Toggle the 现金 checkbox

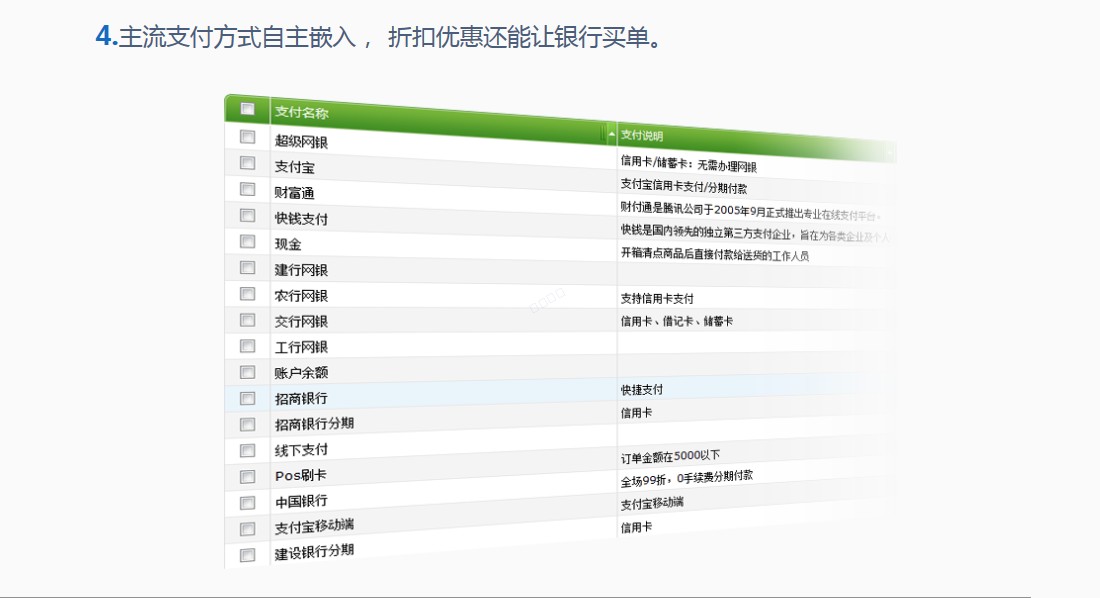(247, 241)
